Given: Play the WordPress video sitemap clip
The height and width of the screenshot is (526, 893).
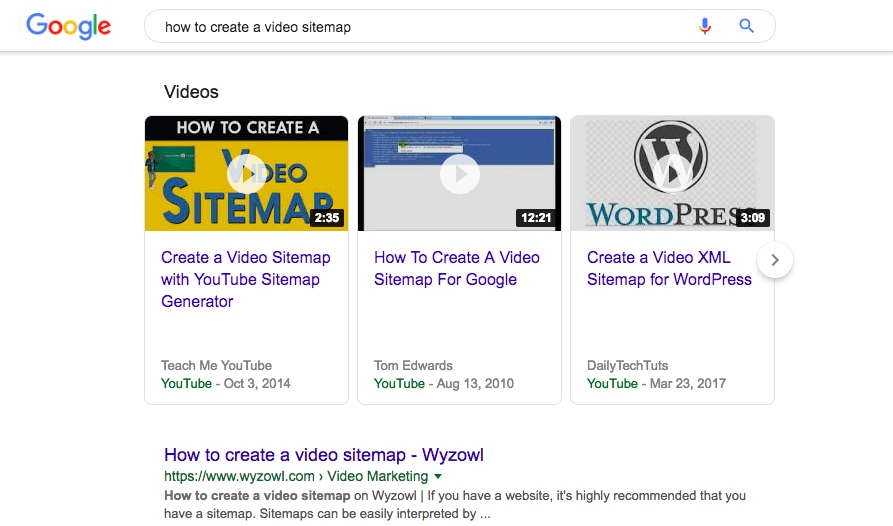Looking at the screenshot, I should click(672, 174).
